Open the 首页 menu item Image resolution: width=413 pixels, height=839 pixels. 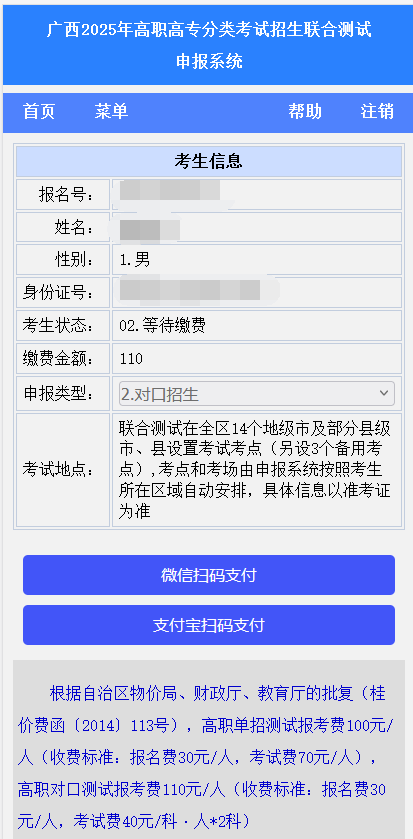point(39,111)
